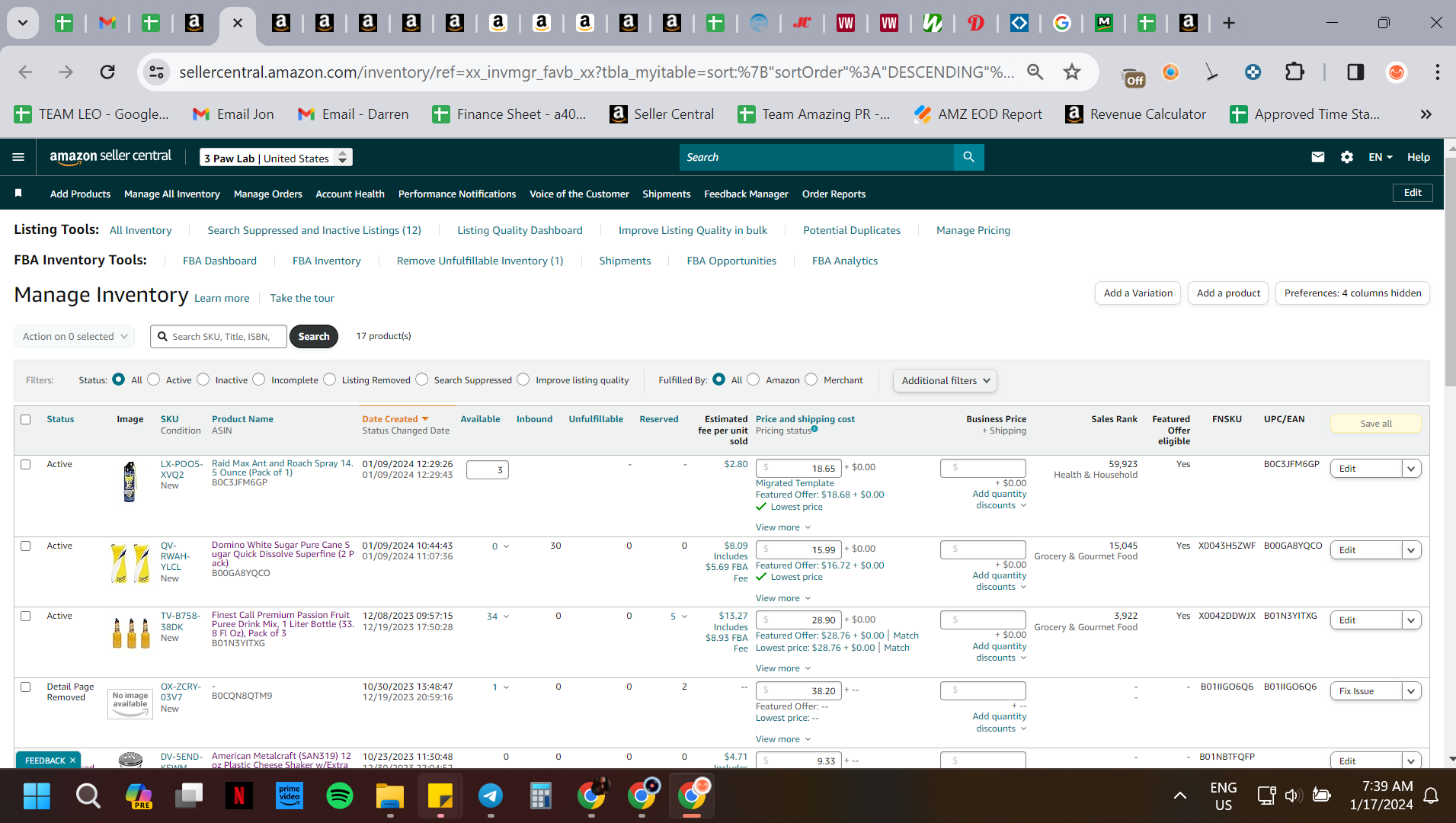Image resolution: width=1456 pixels, height=823 pixels.
Task: Open Manage All Inventory in the nav bar
Action: tap(172, 194)
